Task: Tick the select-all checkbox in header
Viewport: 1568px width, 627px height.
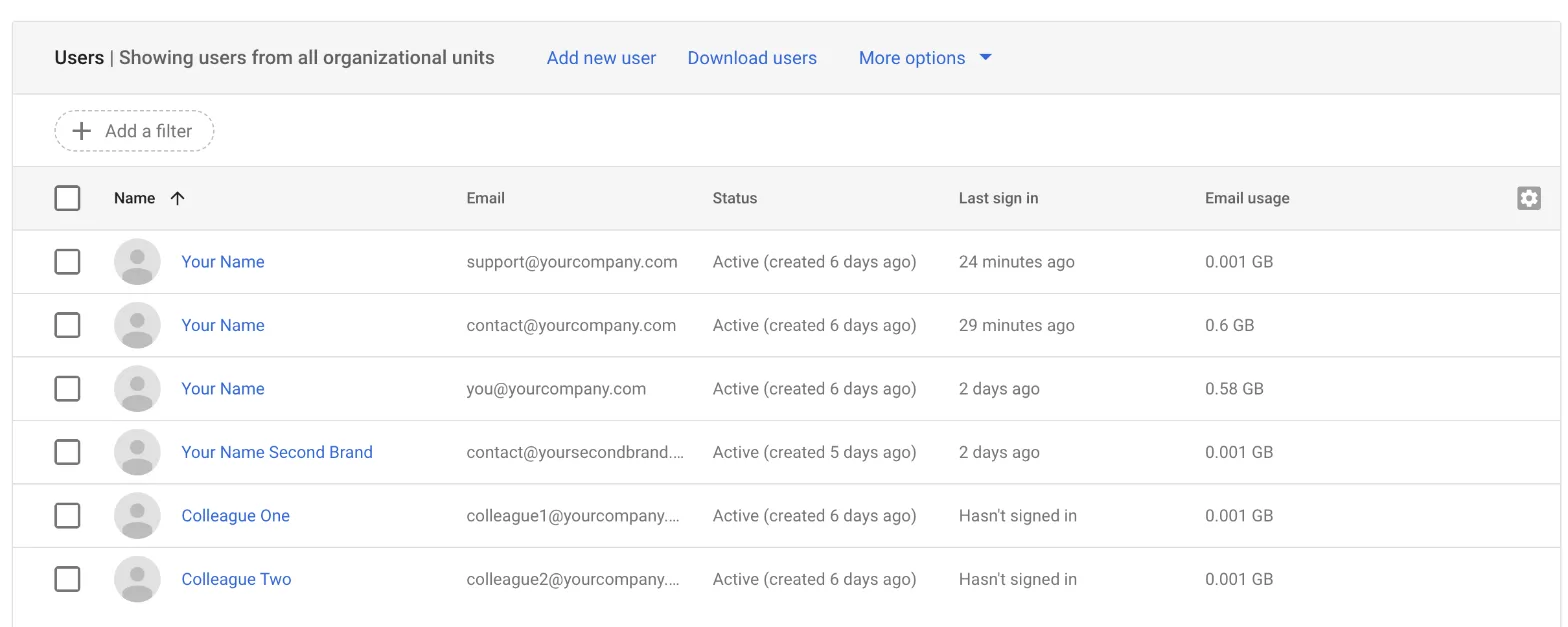Action: 67,198
